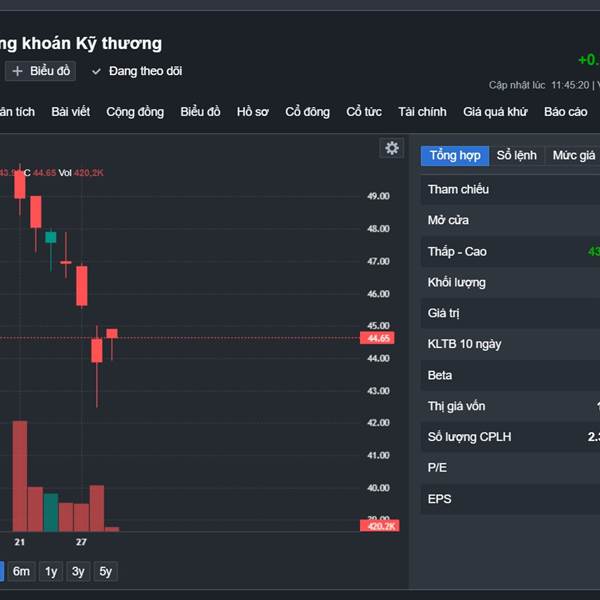Set chart range to 6m
Screen dimensions: 600x600
21,571
